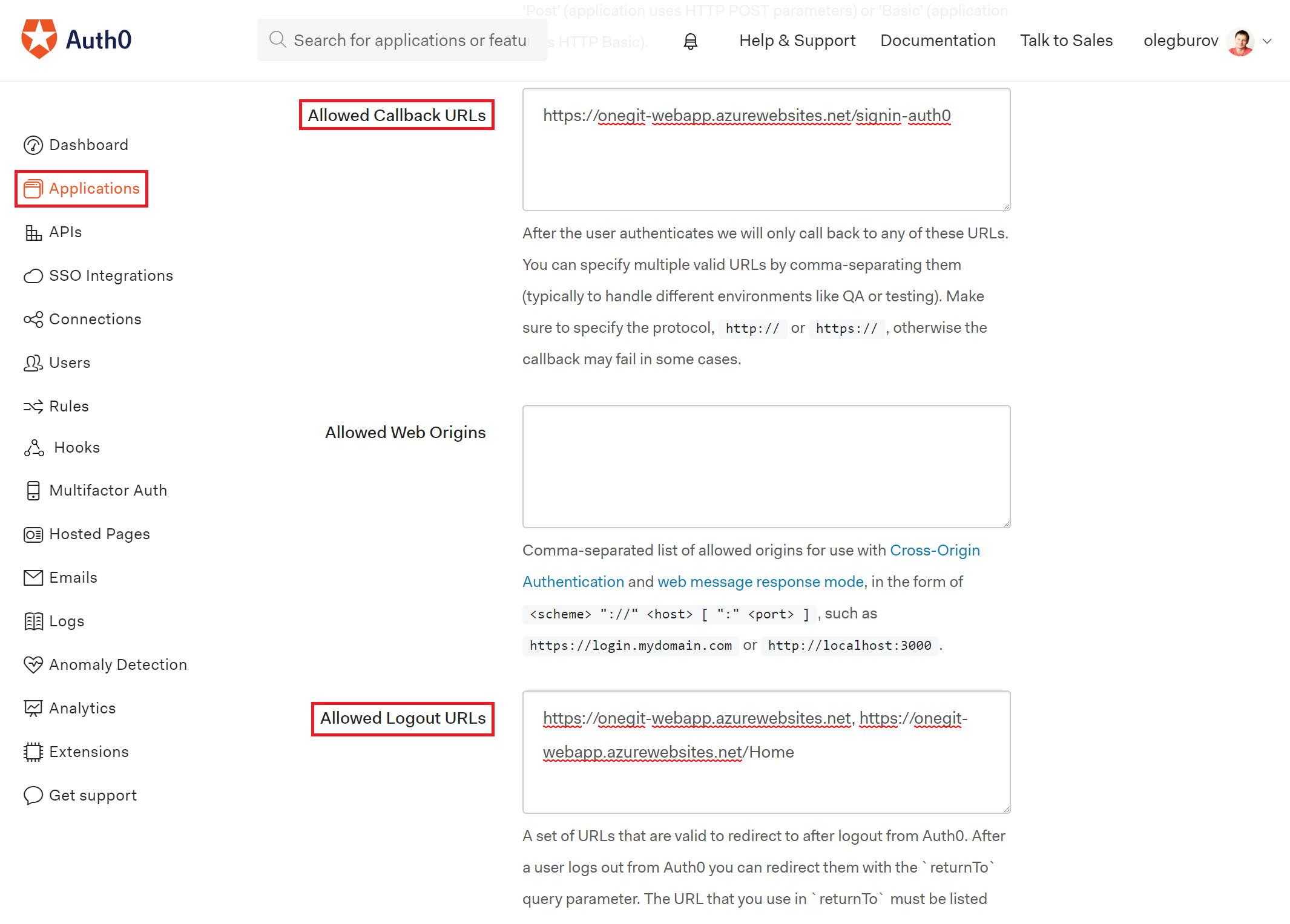
Task: Click the Auth0 shield logo icon
Action: point(39,39)
